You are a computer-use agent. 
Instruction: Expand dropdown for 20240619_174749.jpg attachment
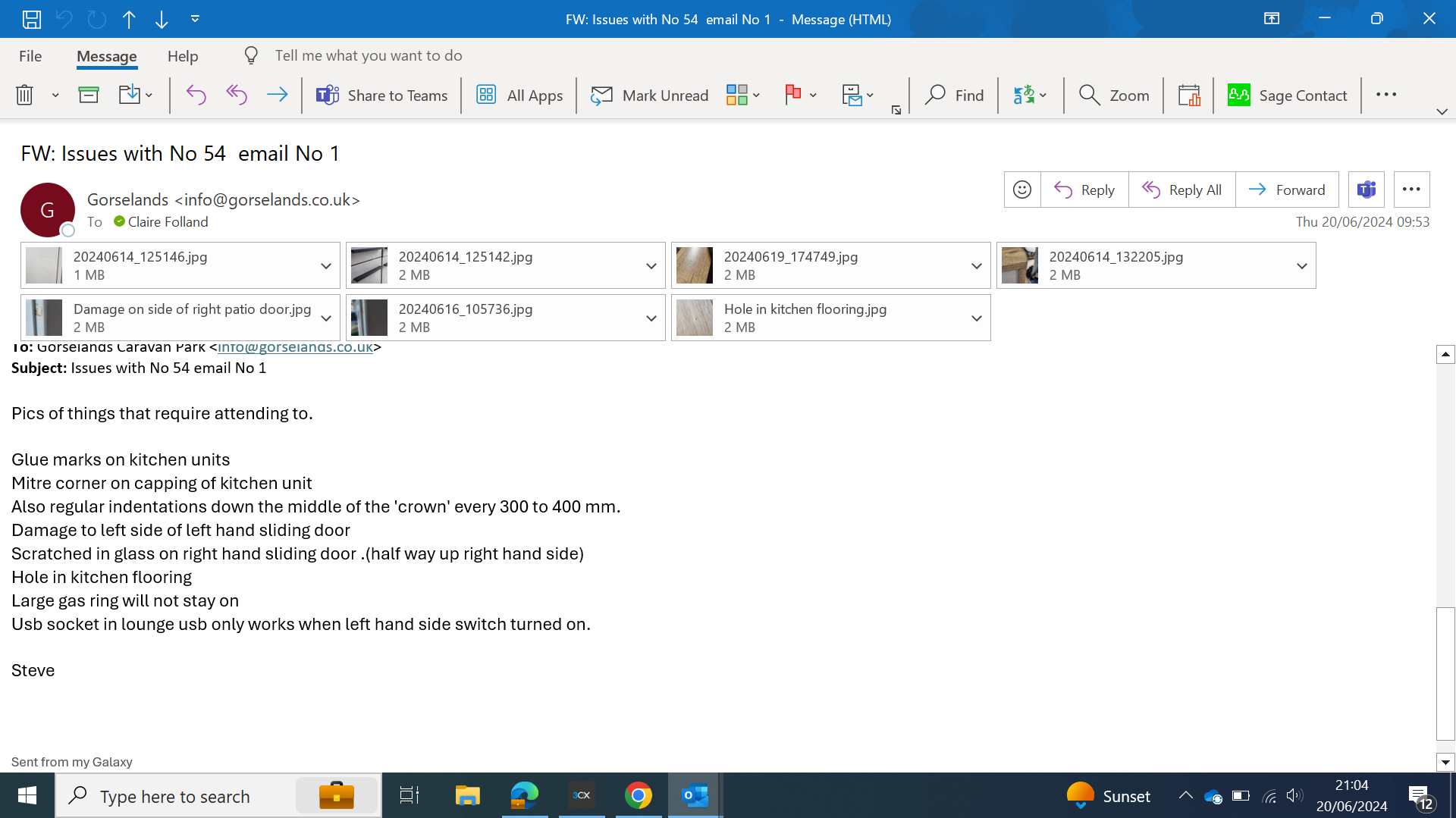point(977,265)
